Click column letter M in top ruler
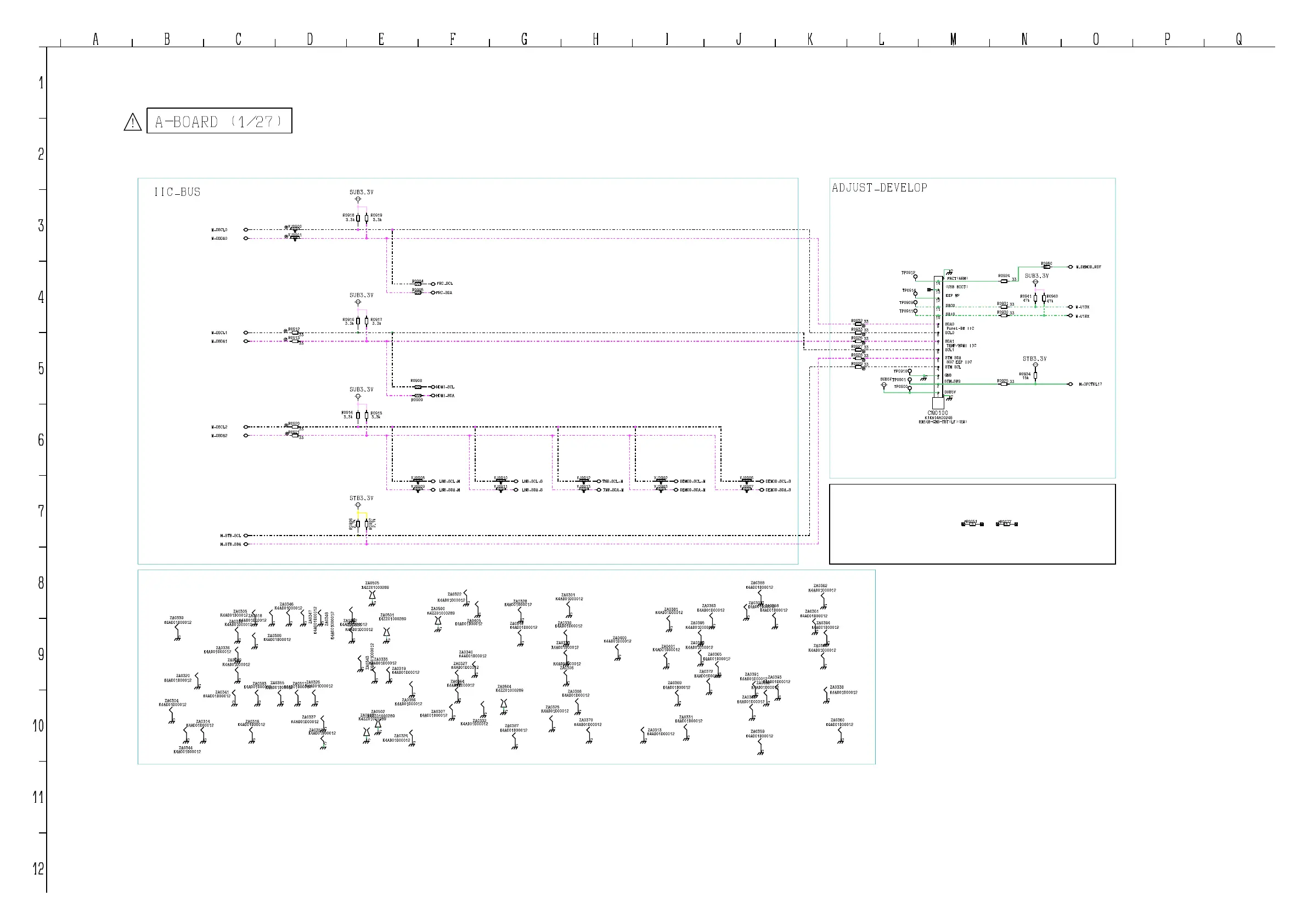The height and width of the screenshot is (924, 1307). 953,40
